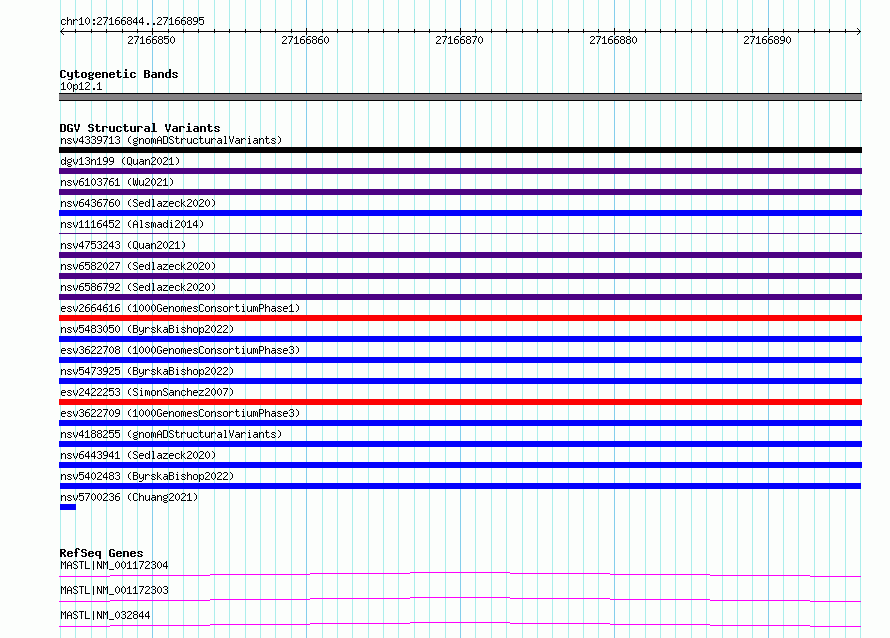Screen dimensions: 890x638
Task: Click the red esv2422253 variant bar
Action: tap(460, 402)
